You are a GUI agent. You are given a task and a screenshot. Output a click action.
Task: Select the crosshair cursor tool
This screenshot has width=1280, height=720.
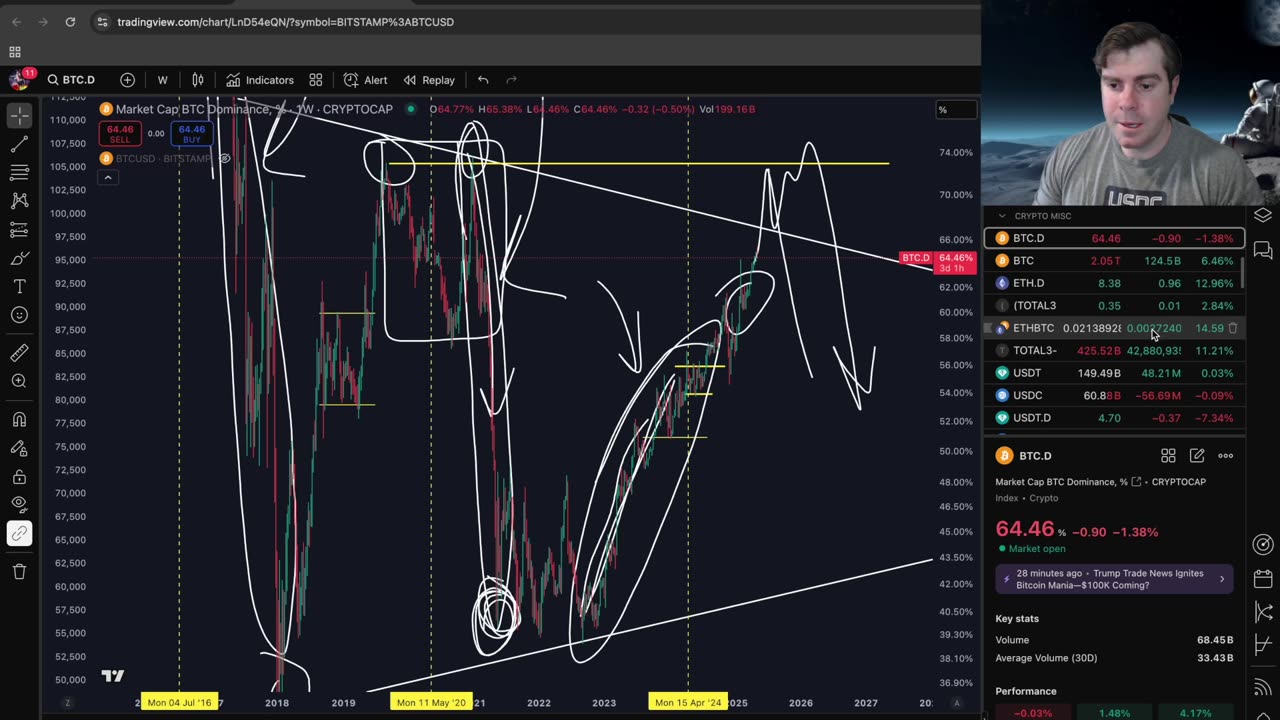pyautogui.click(x=19, y=117)
